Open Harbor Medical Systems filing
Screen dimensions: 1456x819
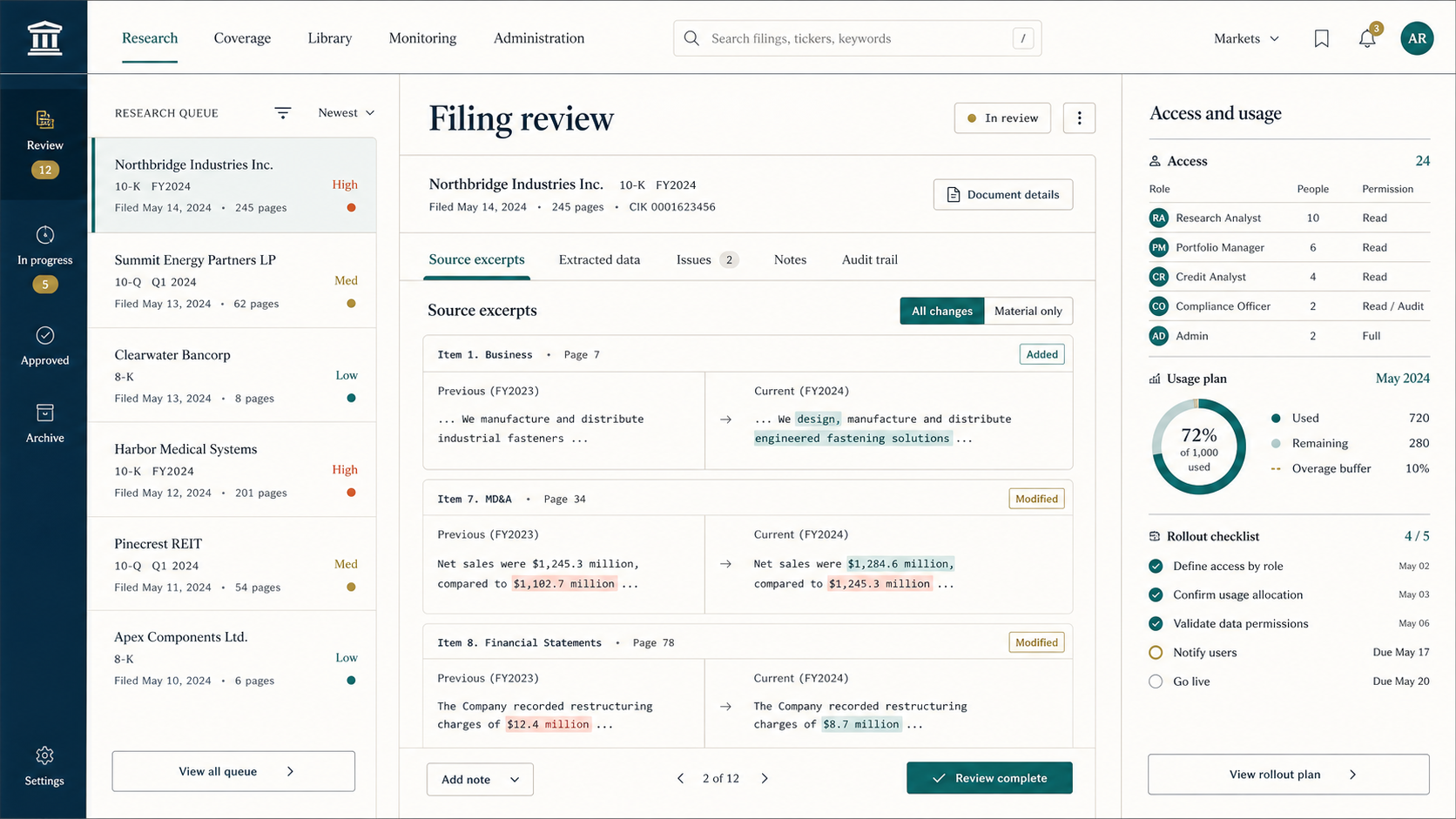pyautogui.click(x=234, y=470)
